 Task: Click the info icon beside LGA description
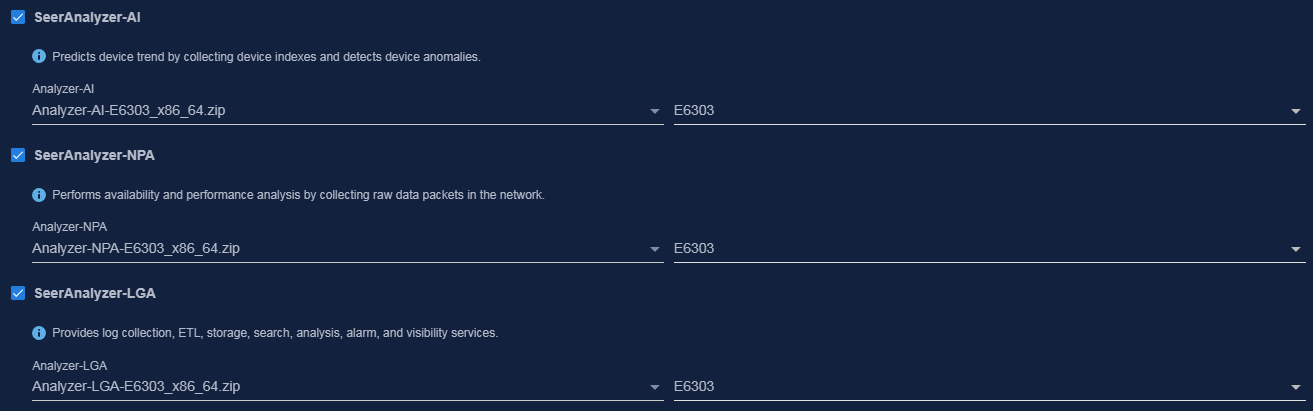click(39, 332)
